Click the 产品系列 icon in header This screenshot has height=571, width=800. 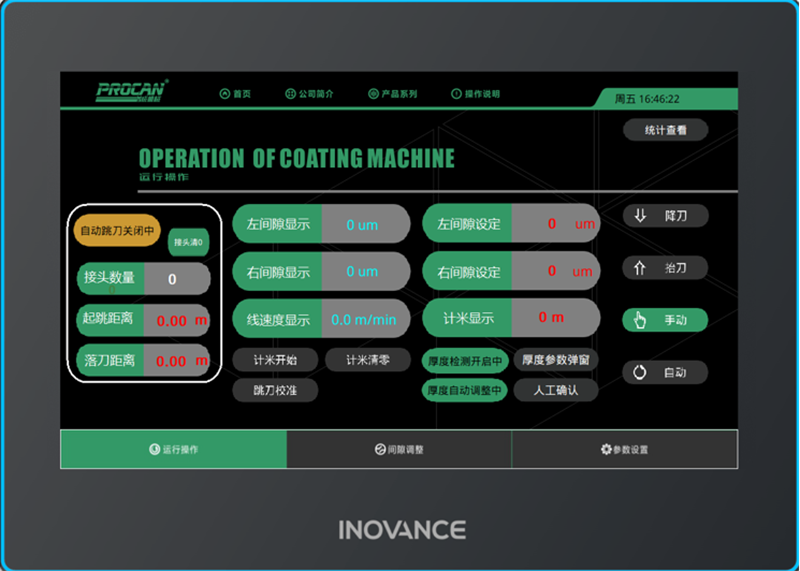(x=374, y=94)
